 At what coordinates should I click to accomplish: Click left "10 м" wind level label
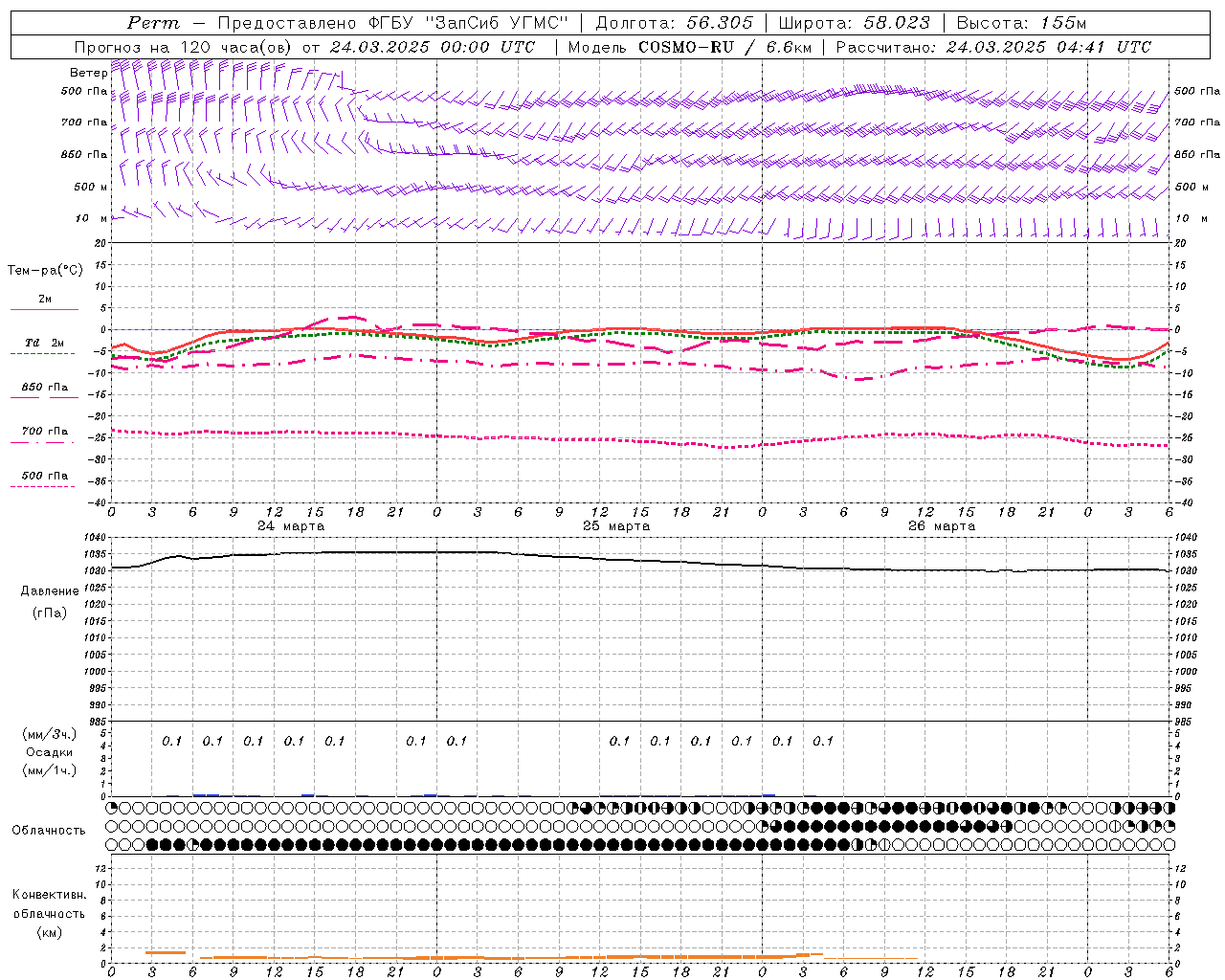[91, 219]
